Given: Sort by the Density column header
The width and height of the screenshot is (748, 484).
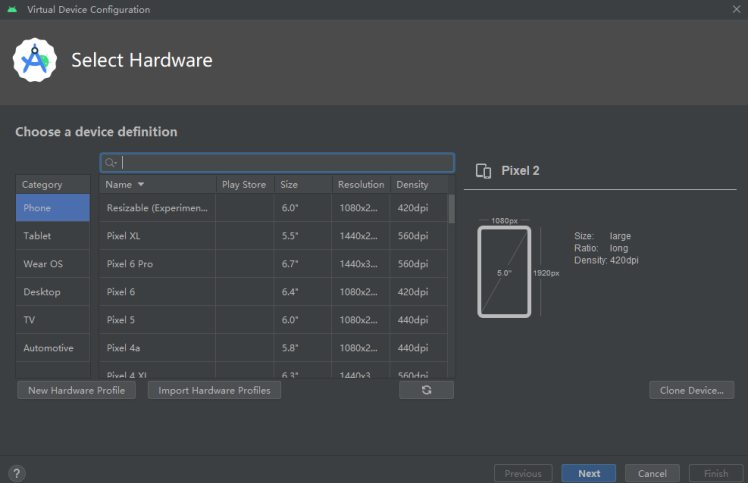Looking at the screenshot, I should pos(419,185).
